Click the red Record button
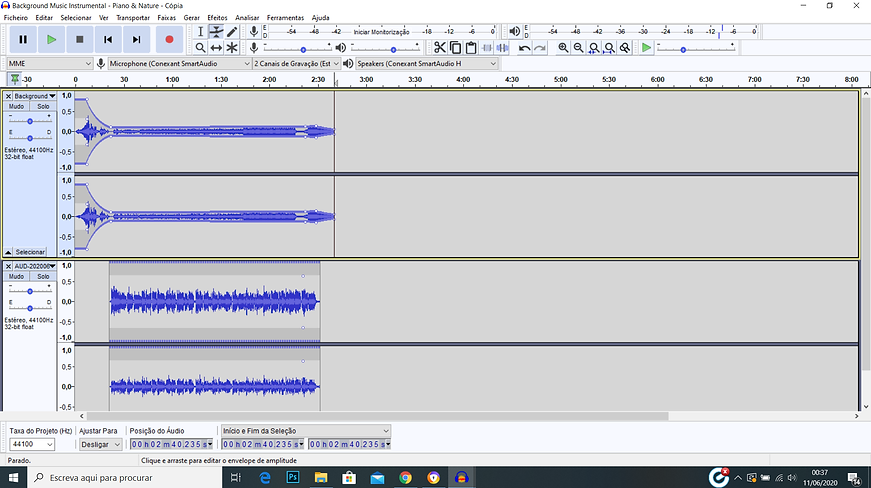Image resolution: width=871 pixels, height=488 pixels. pyautogui.click(x=169, y=39)
